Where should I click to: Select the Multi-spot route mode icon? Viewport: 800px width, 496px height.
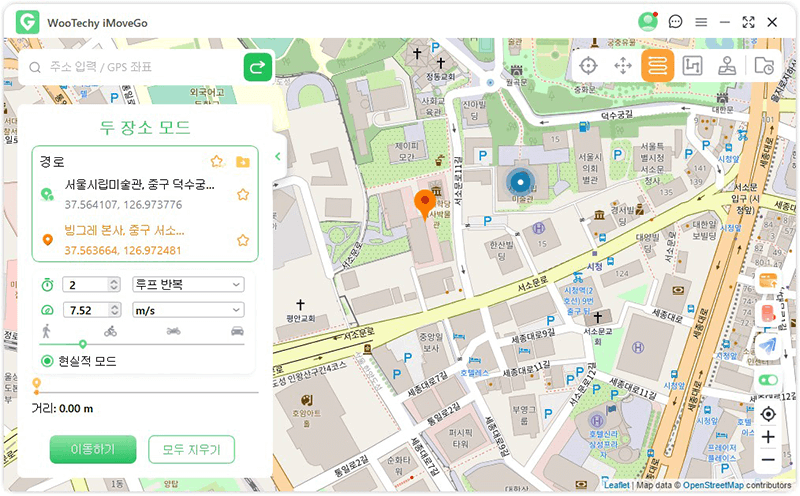click(692, 67)
